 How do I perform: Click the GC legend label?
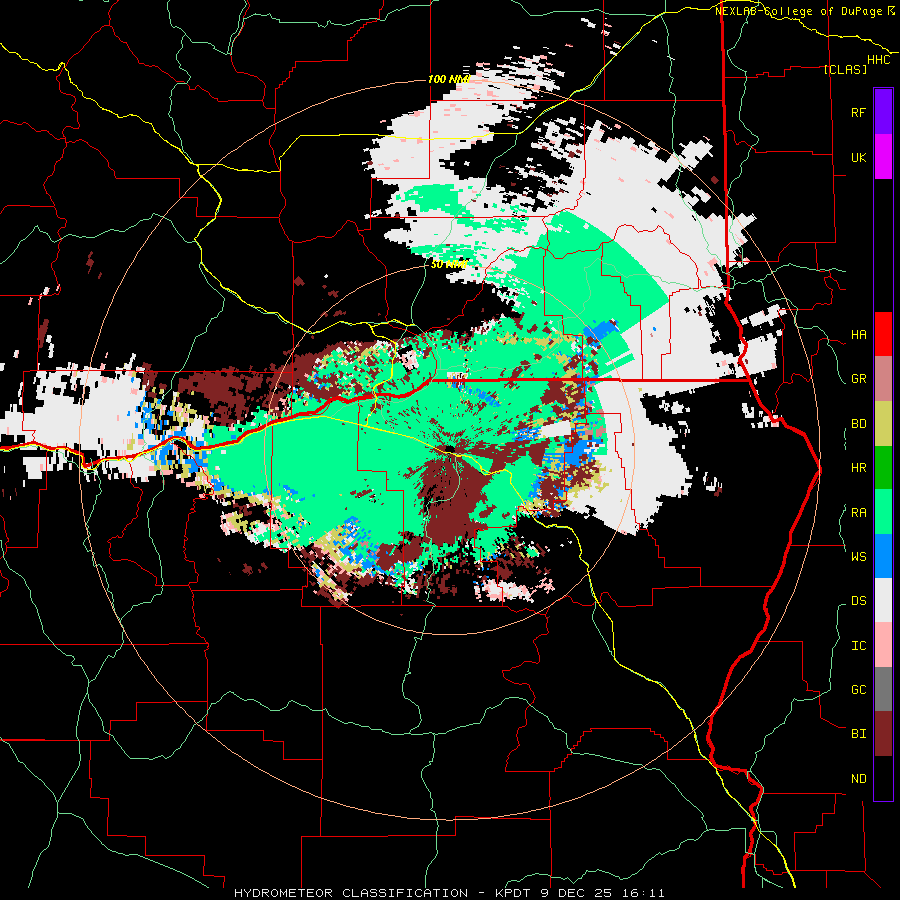tap(858, 690)
